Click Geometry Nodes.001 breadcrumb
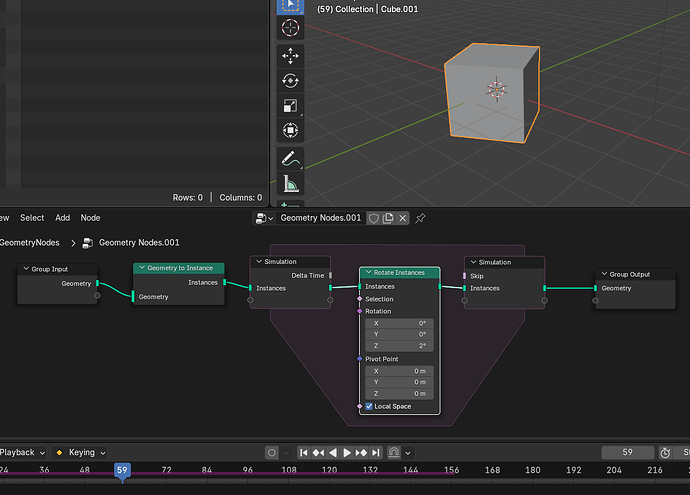The height and width of the screenshot is (495, 690). (139, 243)
